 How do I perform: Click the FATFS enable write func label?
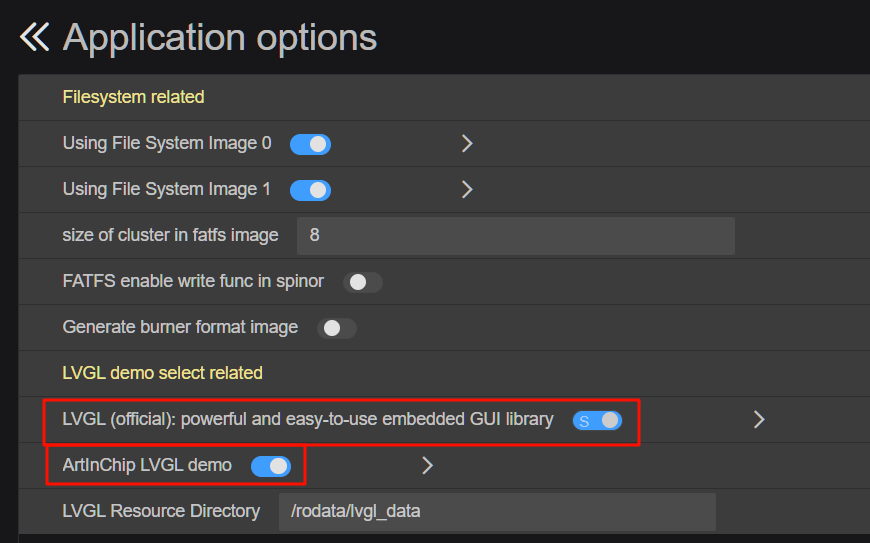click(193, 281)
